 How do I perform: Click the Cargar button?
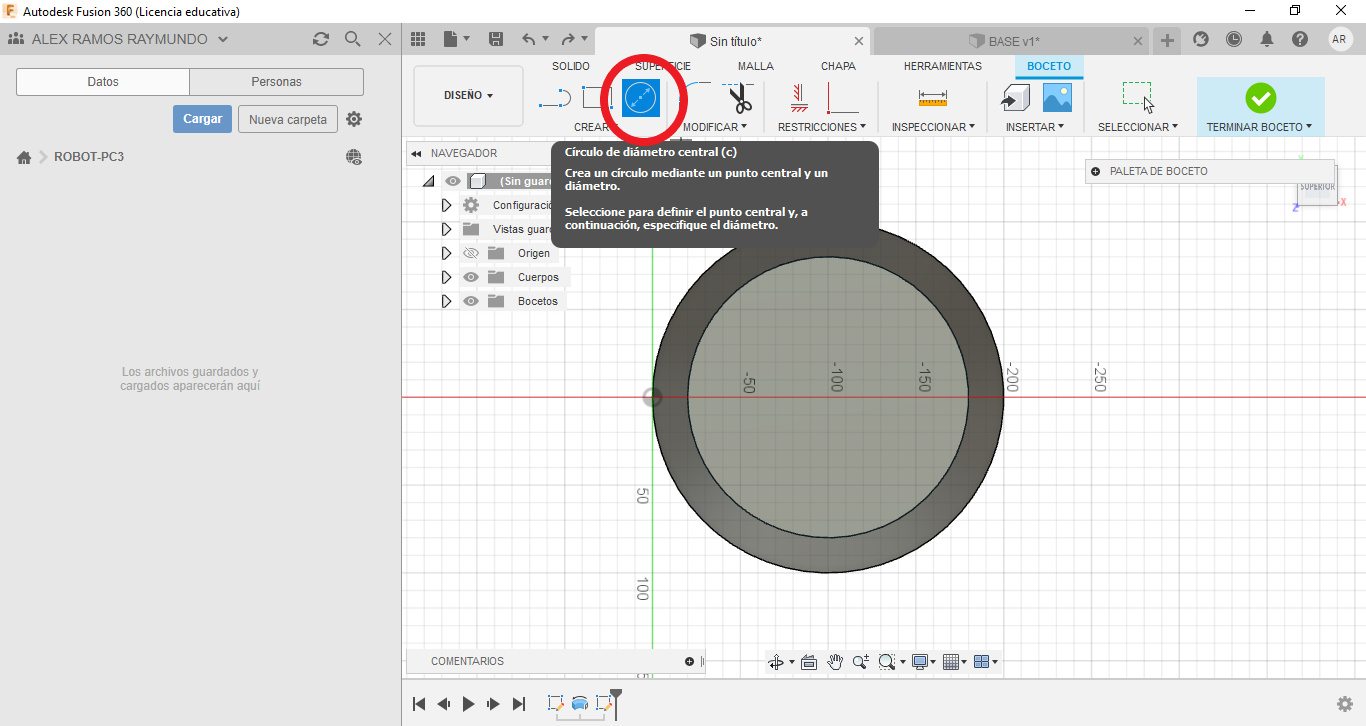coord(202,119)
